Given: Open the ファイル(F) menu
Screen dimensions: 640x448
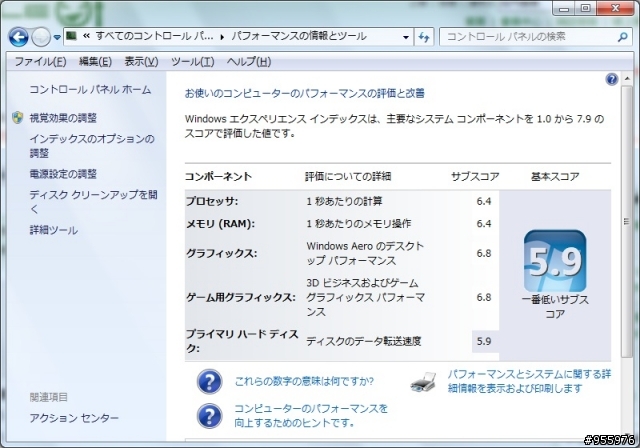Looking at the screenshot, I should [40, 62].
